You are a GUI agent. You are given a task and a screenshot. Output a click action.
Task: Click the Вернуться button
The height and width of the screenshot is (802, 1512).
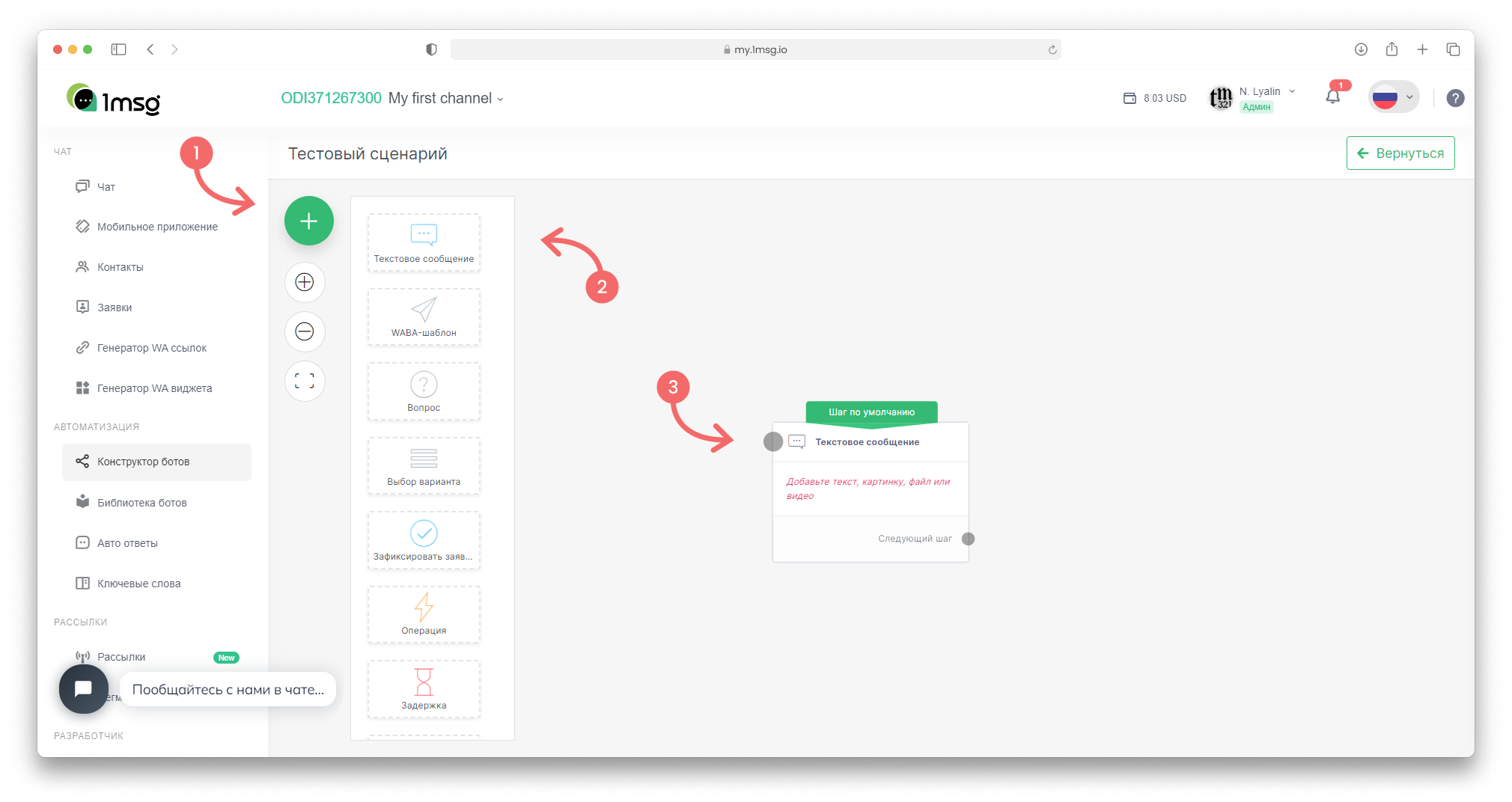1400,153
